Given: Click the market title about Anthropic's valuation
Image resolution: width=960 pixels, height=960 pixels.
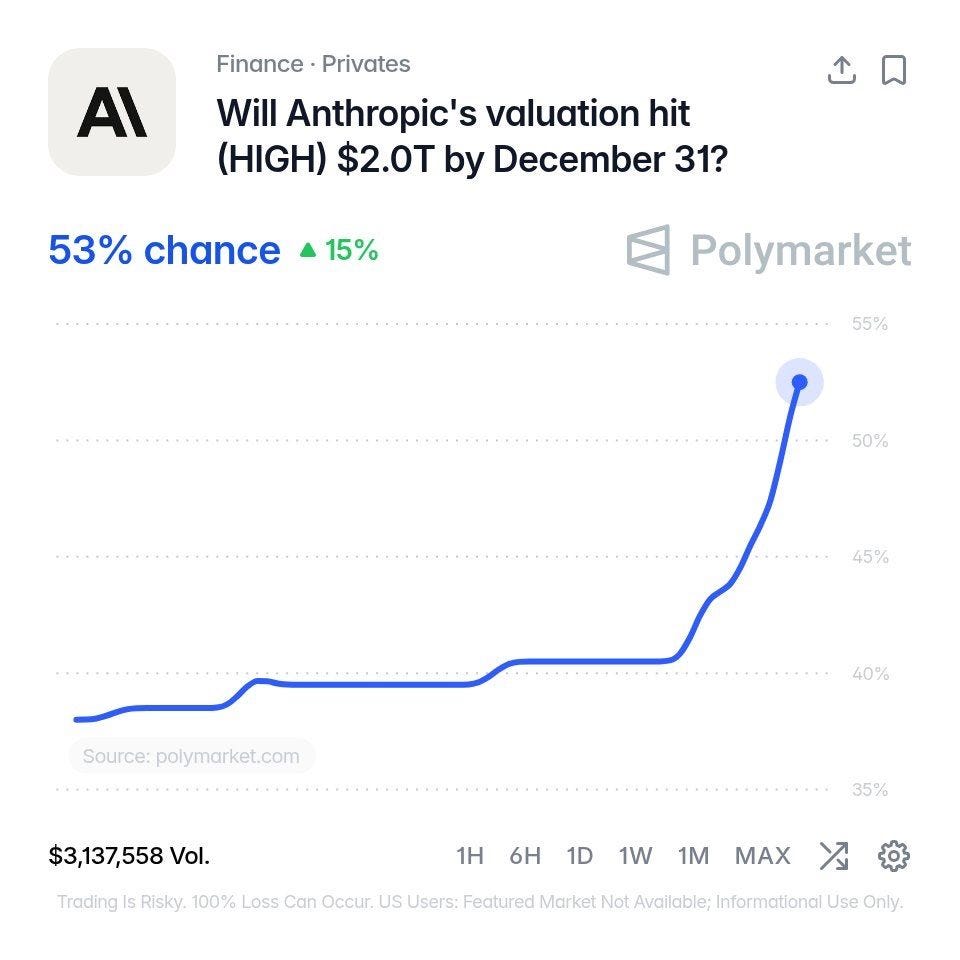Looking at the screenshot, I should click(x=472, y=136).
